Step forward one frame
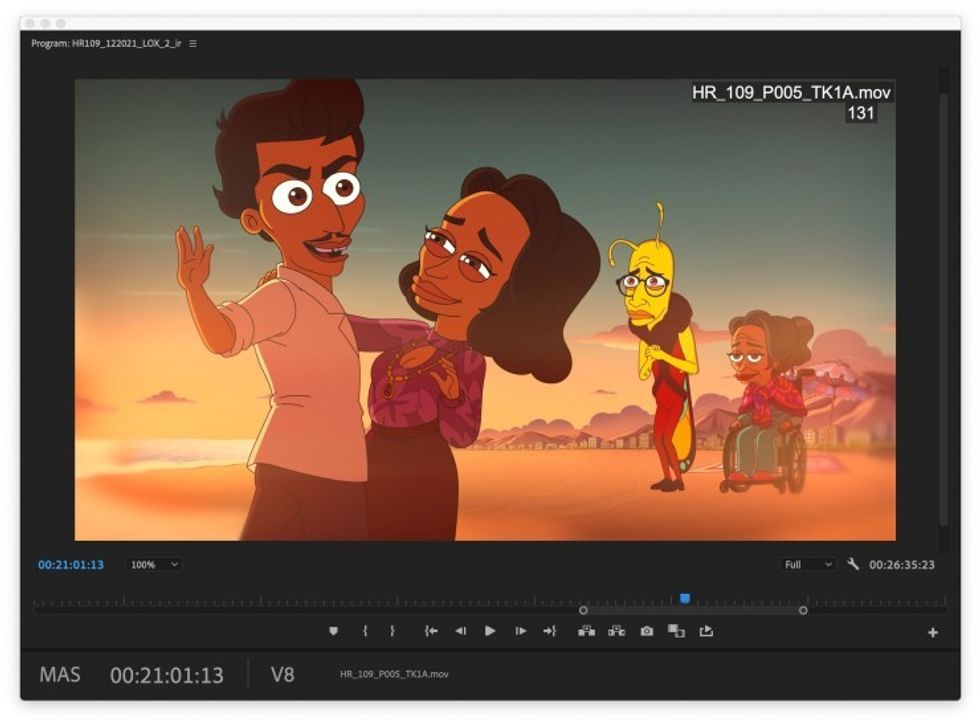Viewport: 980px width, 723px height. [520, 631]
